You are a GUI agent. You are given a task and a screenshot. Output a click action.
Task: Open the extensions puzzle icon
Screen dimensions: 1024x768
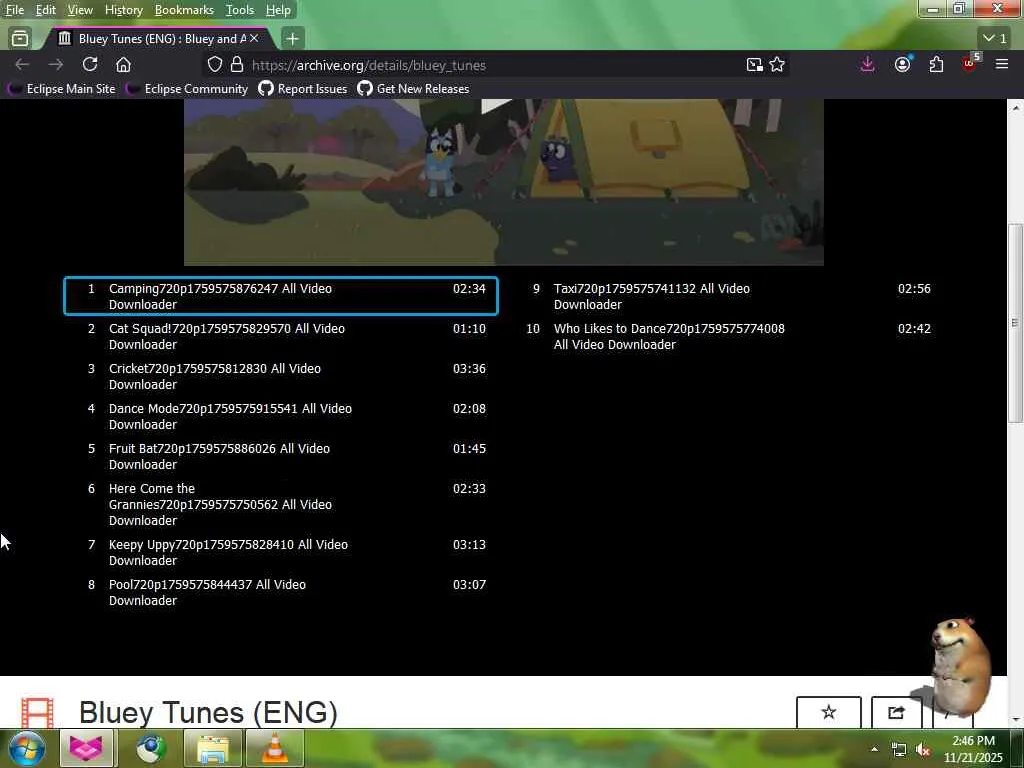tap(936, 64)
